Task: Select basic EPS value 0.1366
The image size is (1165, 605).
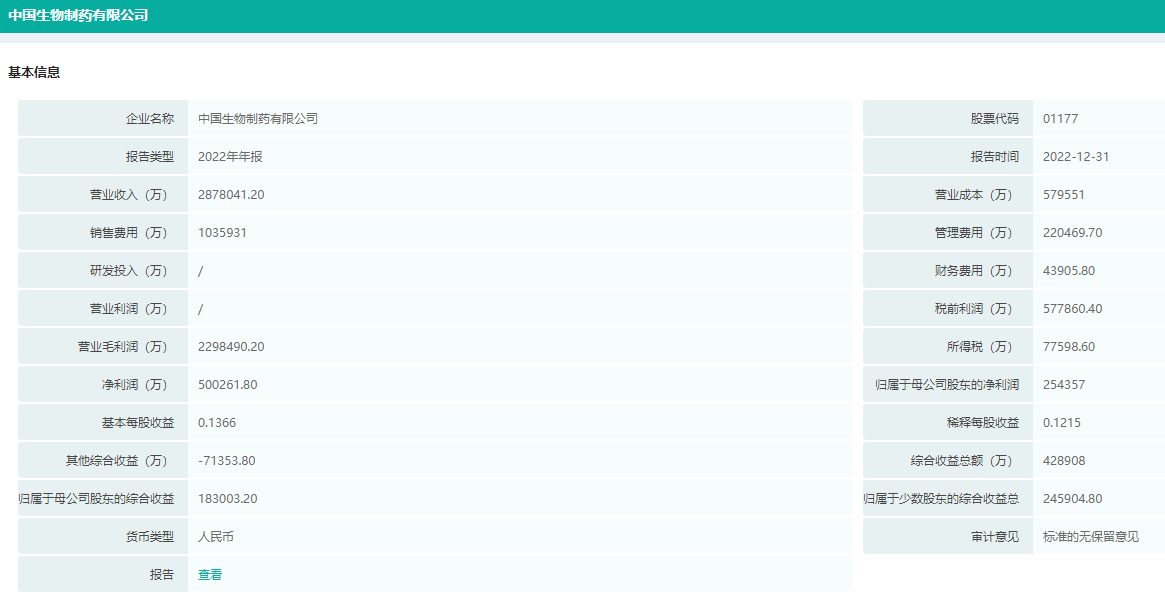Action: pyautogui.click(x=217, y=422)
